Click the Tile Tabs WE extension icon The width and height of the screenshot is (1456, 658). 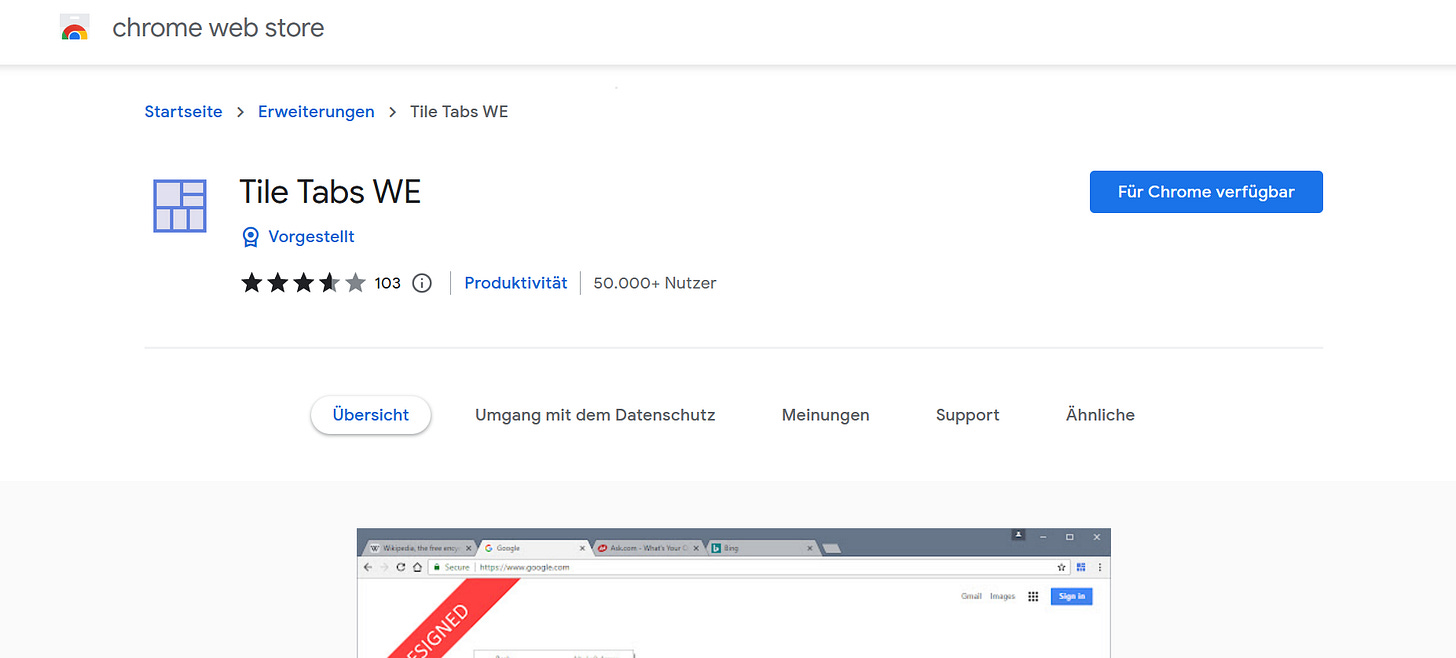point(180,206)
